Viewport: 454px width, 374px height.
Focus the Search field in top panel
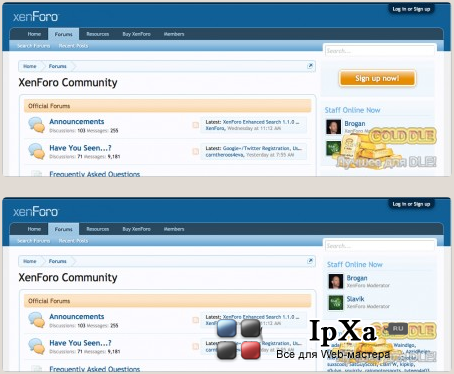(x=380, y=51)
